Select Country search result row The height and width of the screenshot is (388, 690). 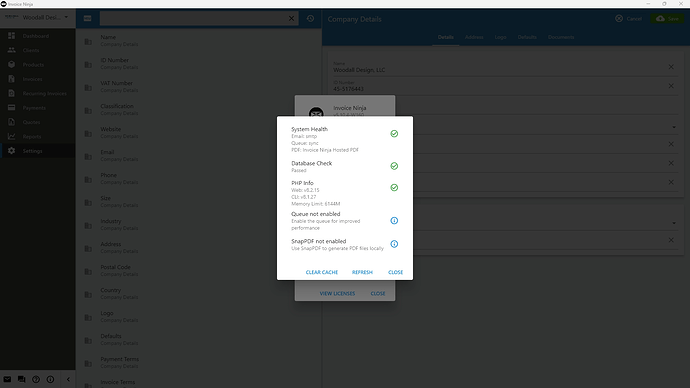point(199,293)
